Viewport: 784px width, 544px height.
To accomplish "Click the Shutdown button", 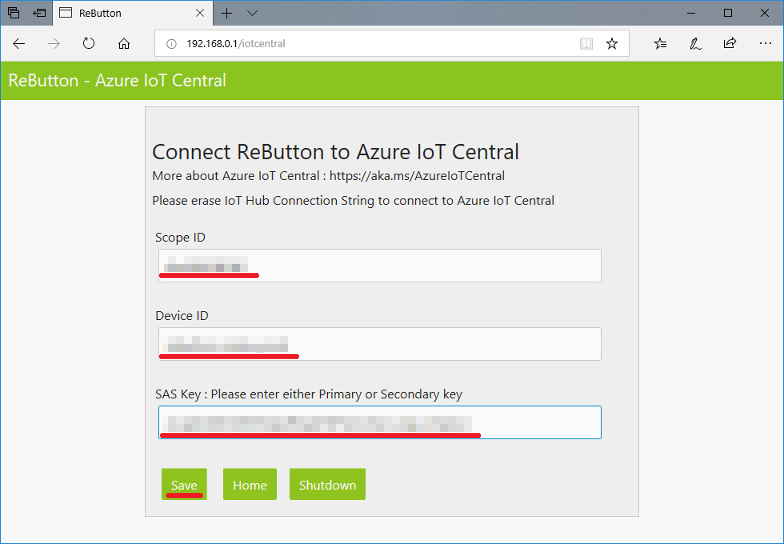I will pyautogui.click(x=328, y=484).
